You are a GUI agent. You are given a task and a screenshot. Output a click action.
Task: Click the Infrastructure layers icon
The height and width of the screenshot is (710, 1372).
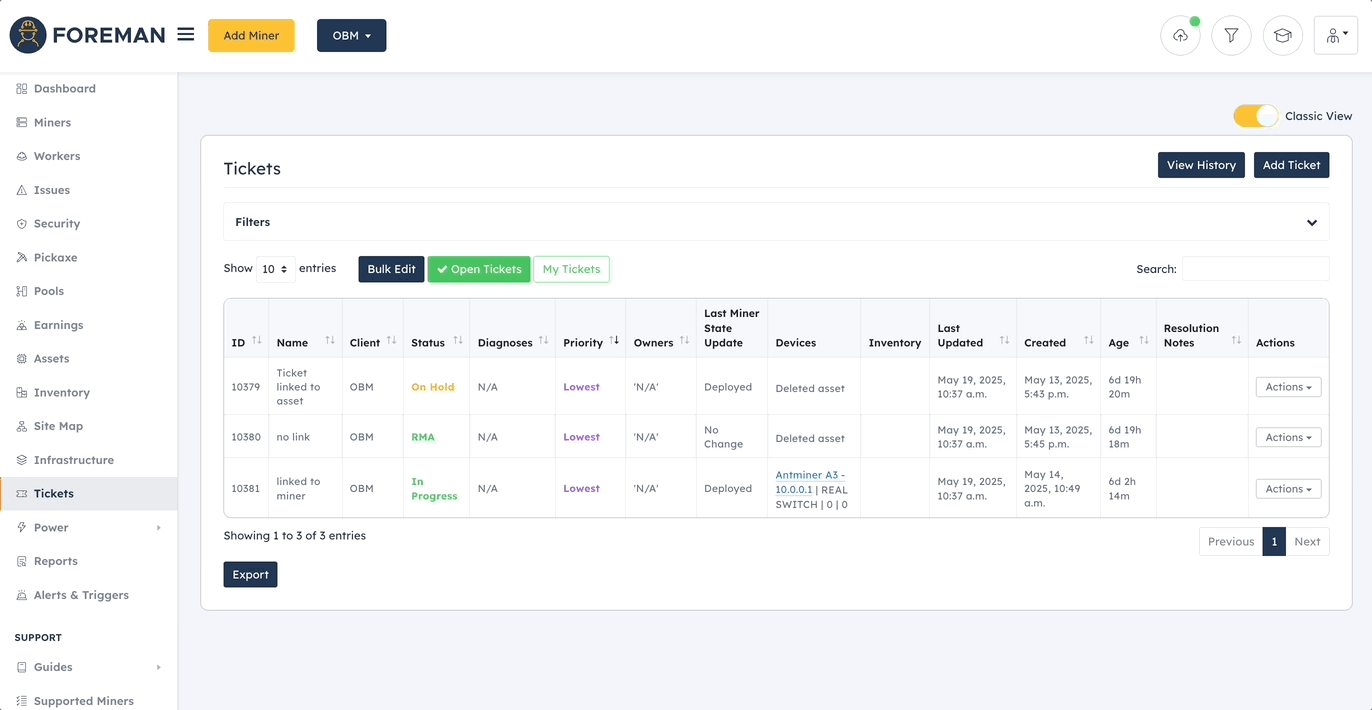coord(22,460)
